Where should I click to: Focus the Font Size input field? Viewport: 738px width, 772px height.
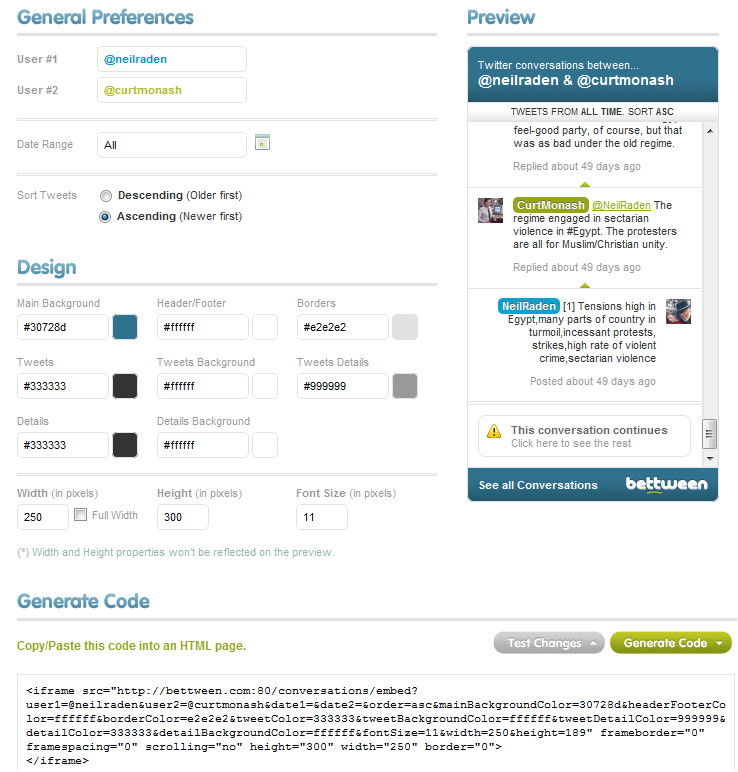click(321, 517)
